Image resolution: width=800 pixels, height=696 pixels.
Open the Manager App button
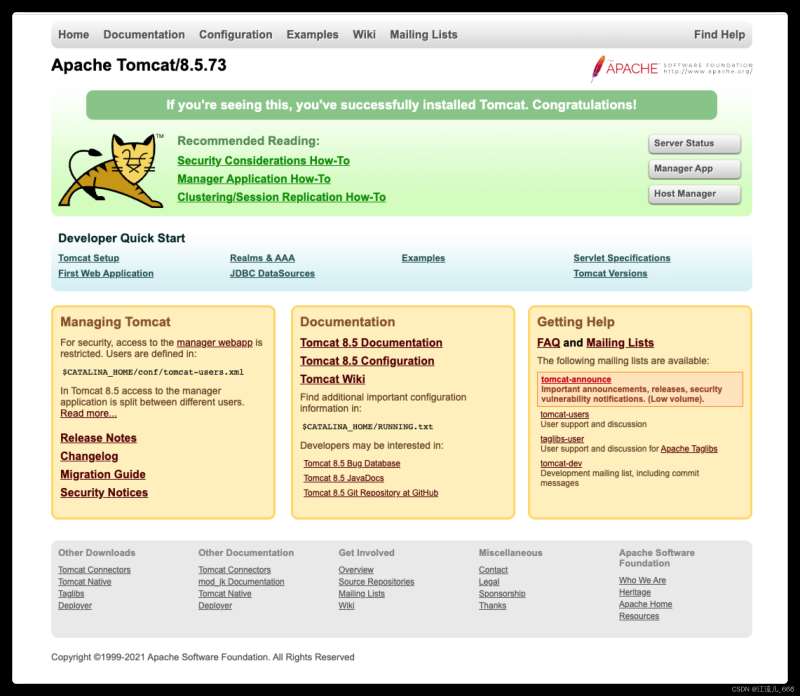(x=694, y=169)
